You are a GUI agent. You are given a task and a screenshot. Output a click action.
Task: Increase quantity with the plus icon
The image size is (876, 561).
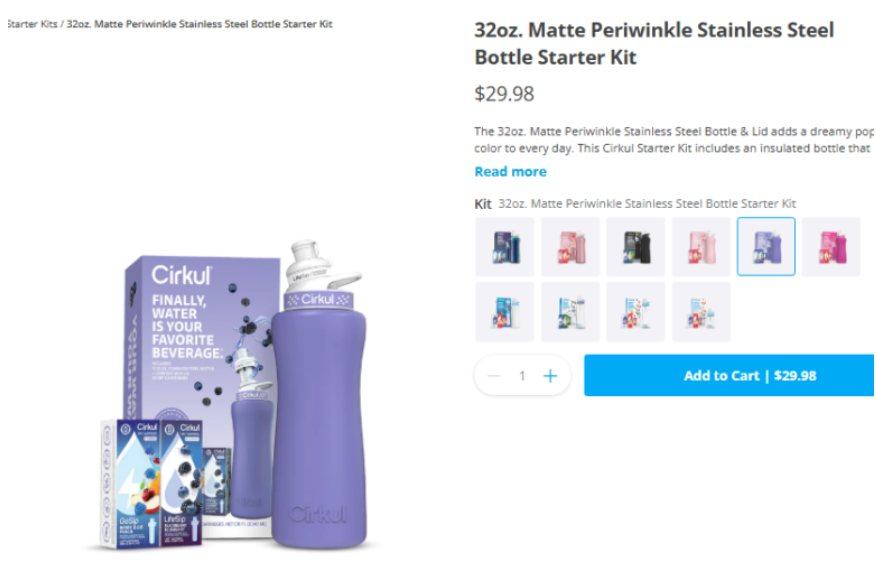(x=550, y=376)
